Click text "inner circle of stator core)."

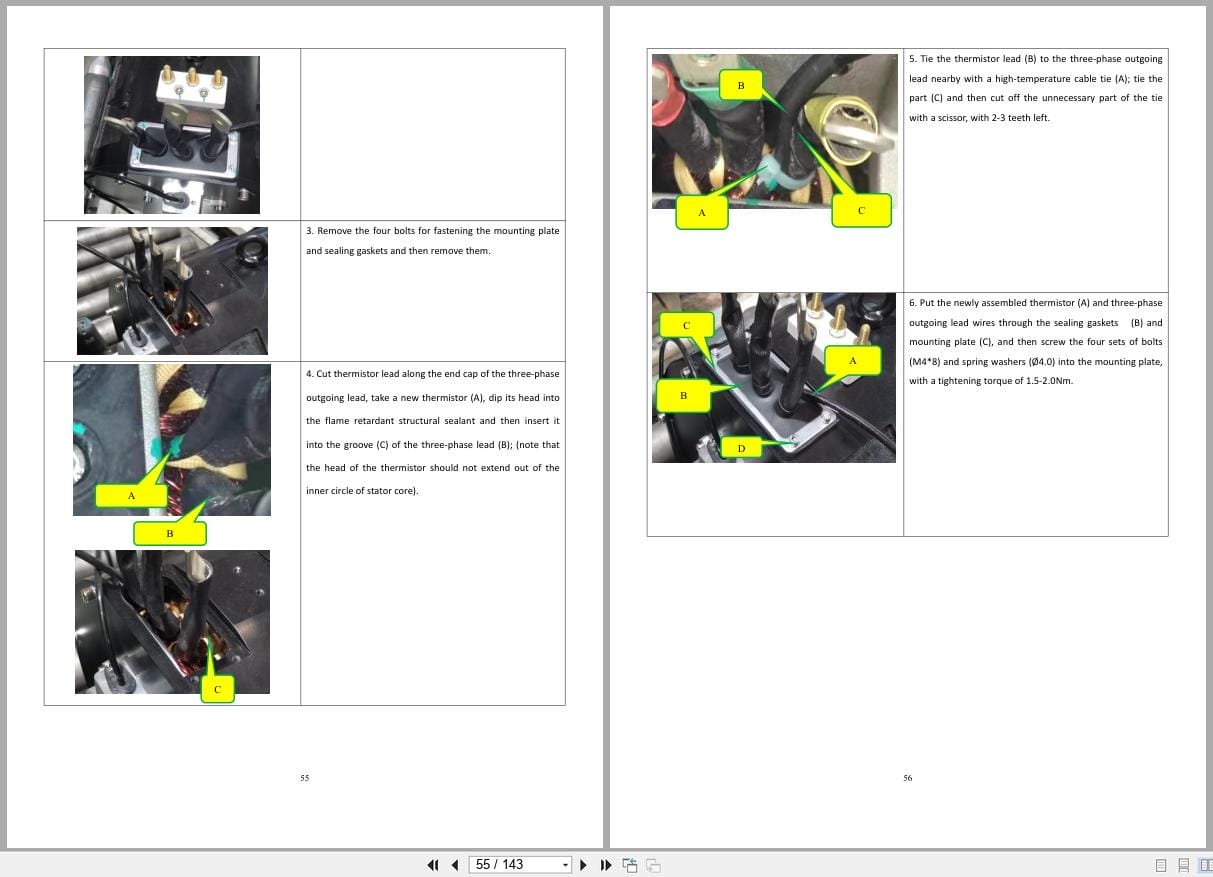(x=362, y=491)
